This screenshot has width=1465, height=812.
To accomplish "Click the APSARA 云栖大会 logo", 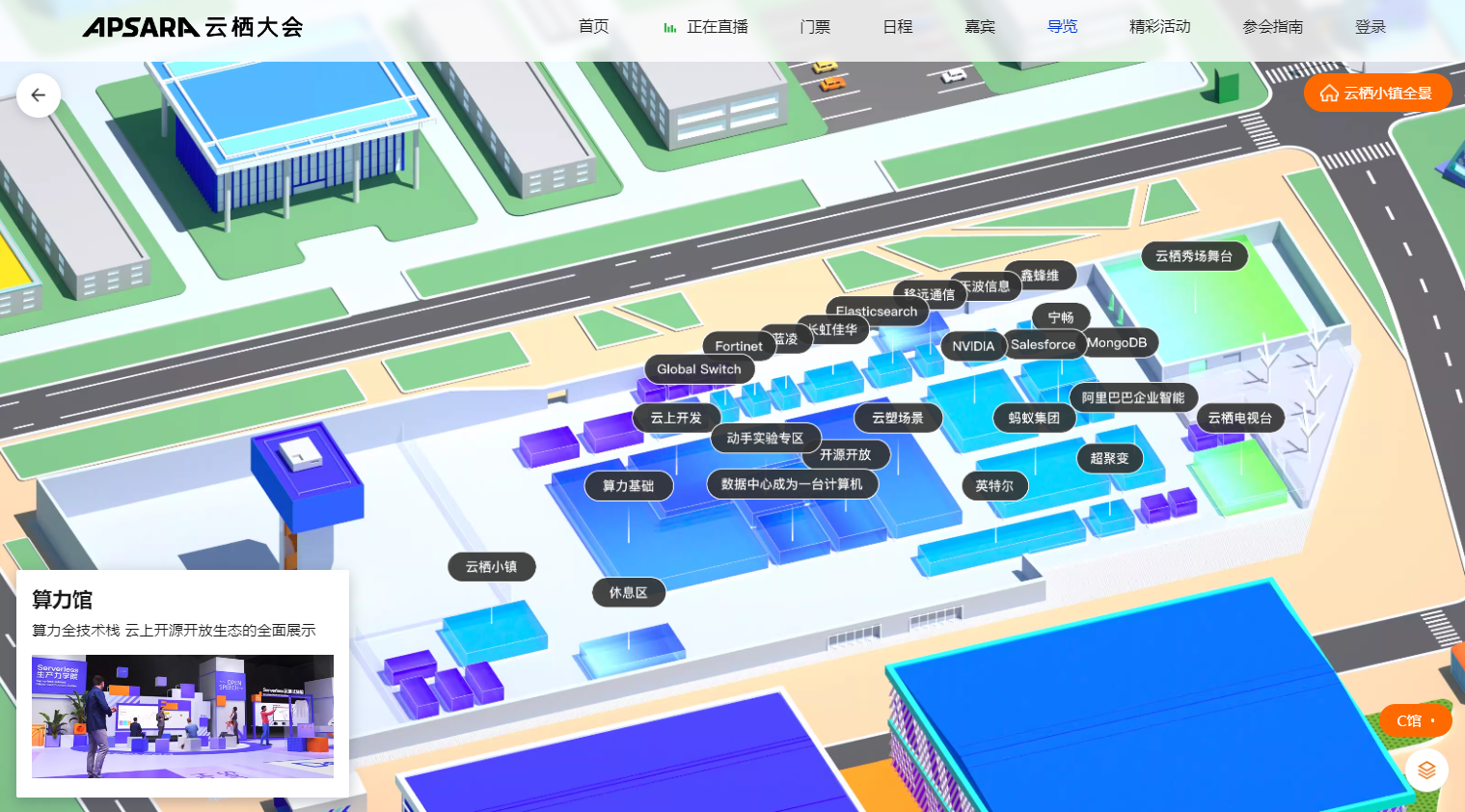I will tap(193, 27).
